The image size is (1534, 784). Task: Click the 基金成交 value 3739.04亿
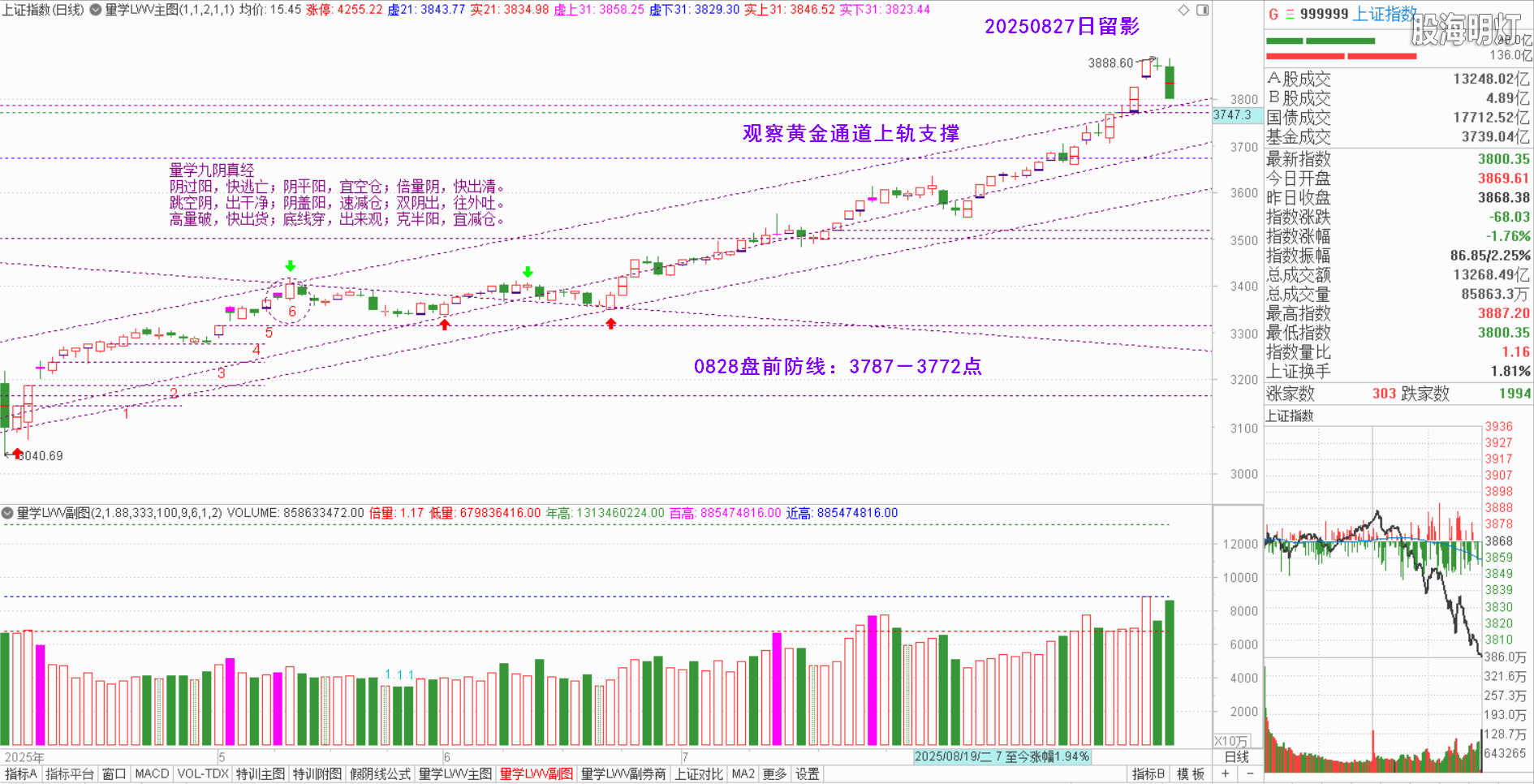[1496, 137]
